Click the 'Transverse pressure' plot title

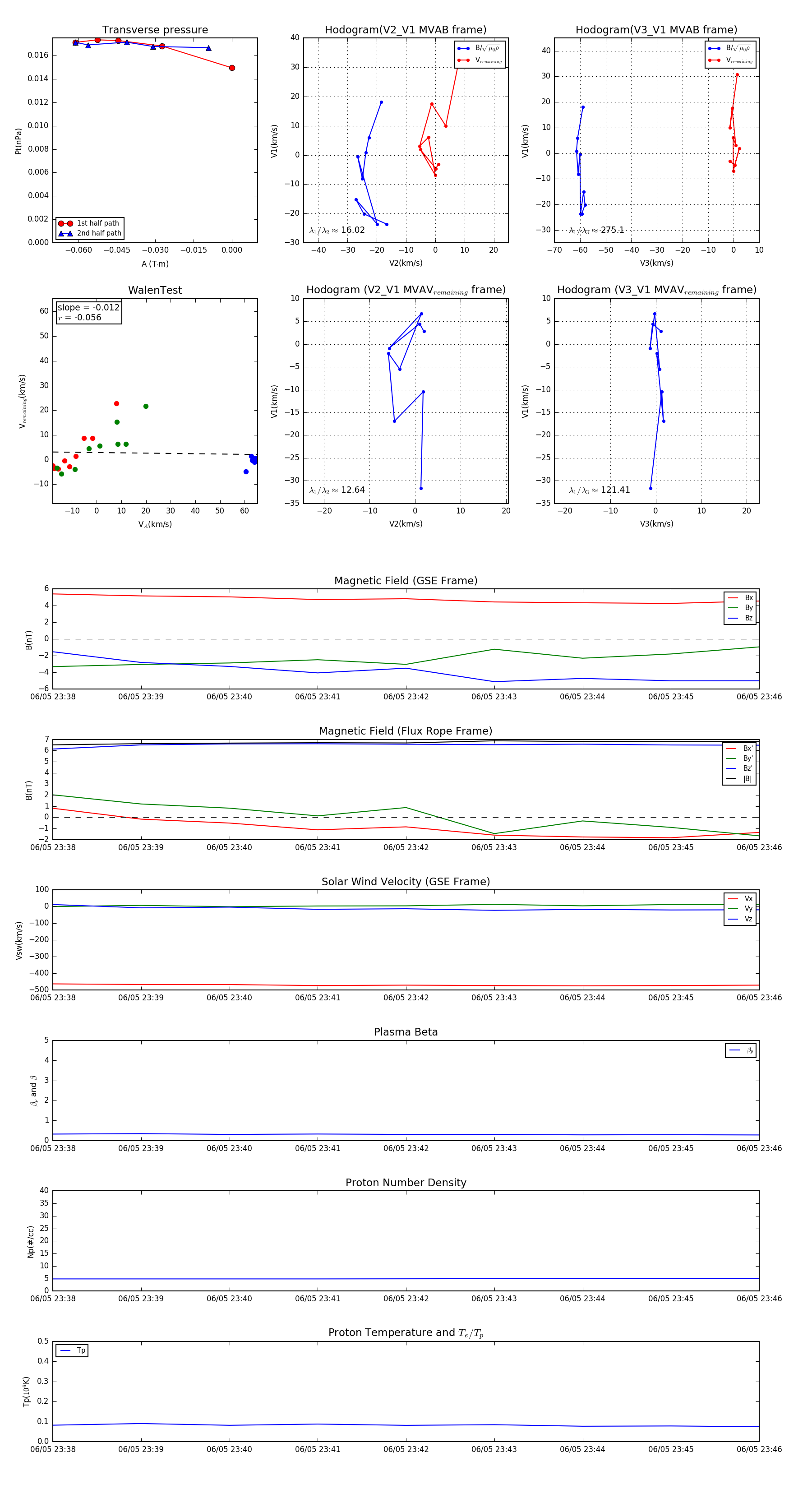(155, 30)
